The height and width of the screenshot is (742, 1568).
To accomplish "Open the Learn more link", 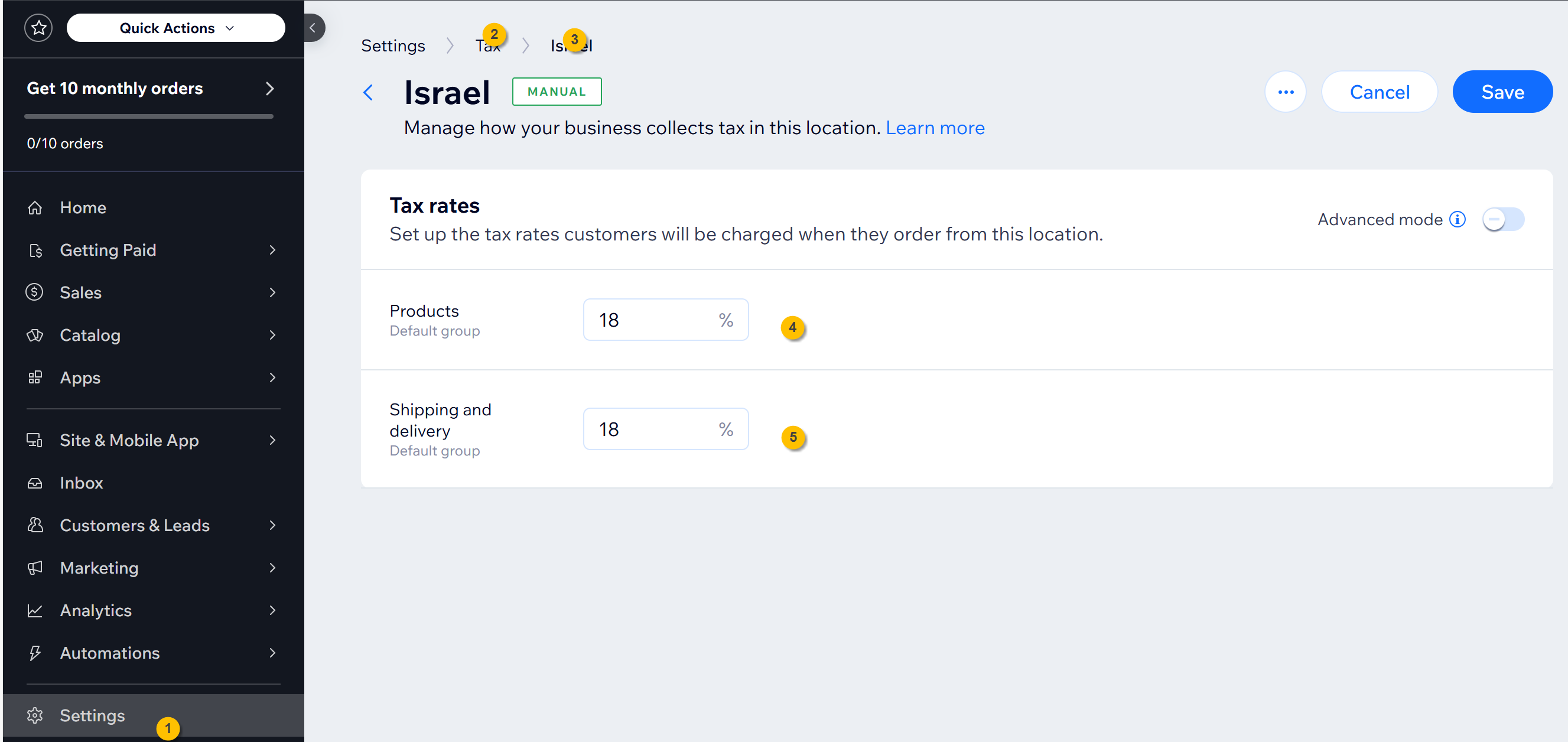I will click(934, 128).
